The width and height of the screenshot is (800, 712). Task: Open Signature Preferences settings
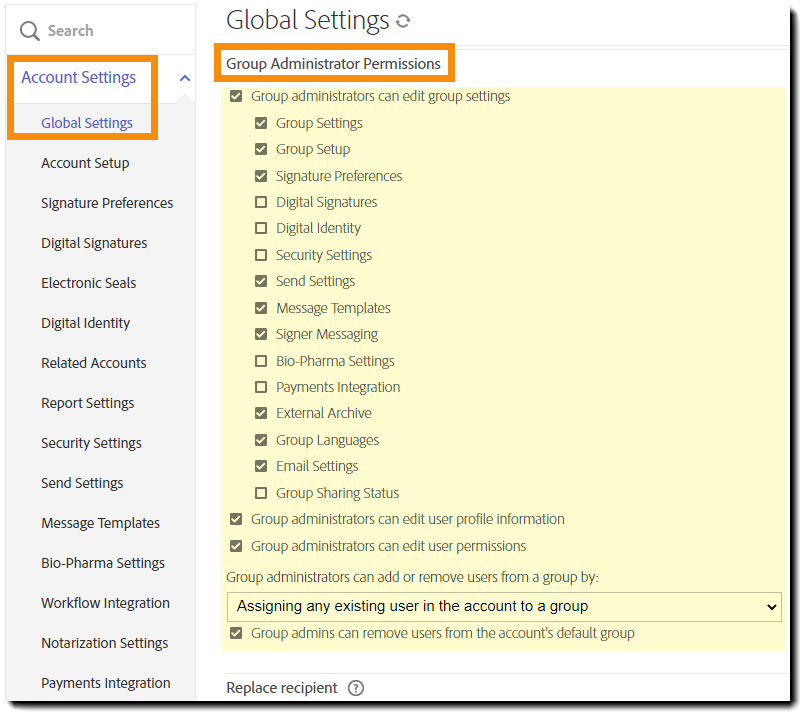point(107,202)
